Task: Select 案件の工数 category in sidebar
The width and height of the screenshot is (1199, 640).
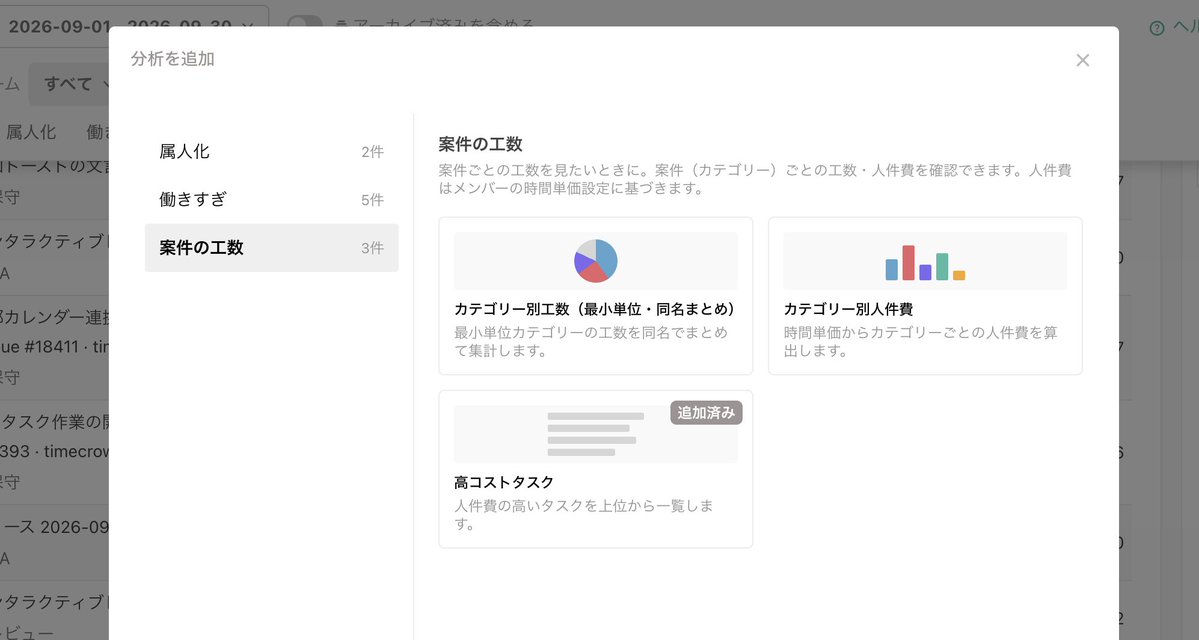Action: [271, 248]
